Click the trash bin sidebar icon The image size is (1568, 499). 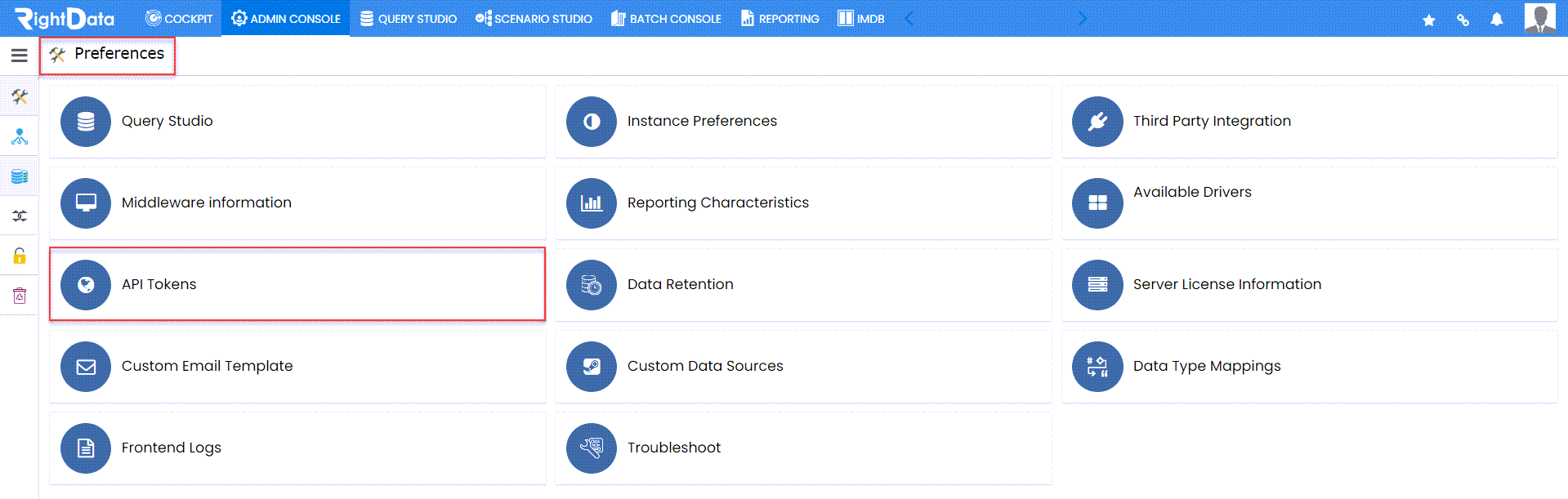tap(20, 296)
